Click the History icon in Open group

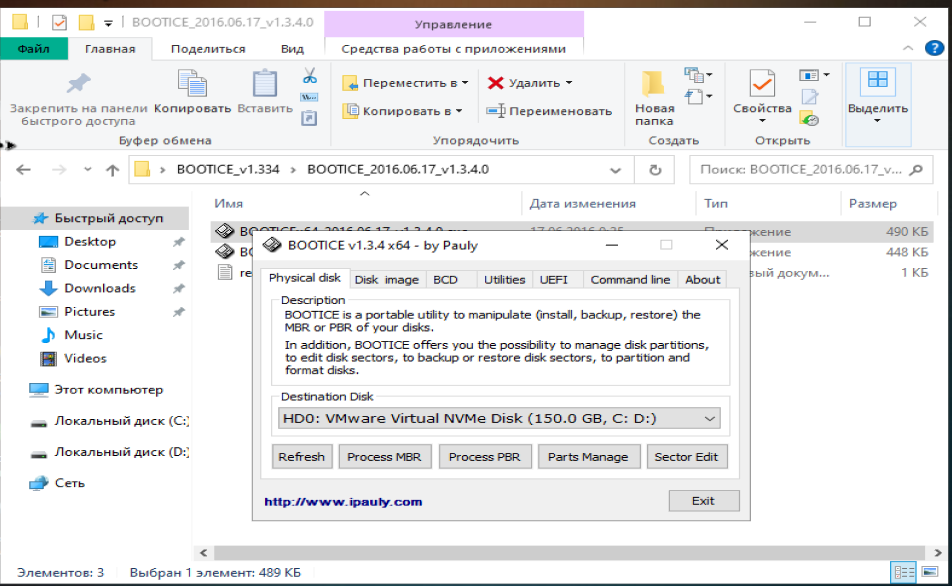pos(809,119)
